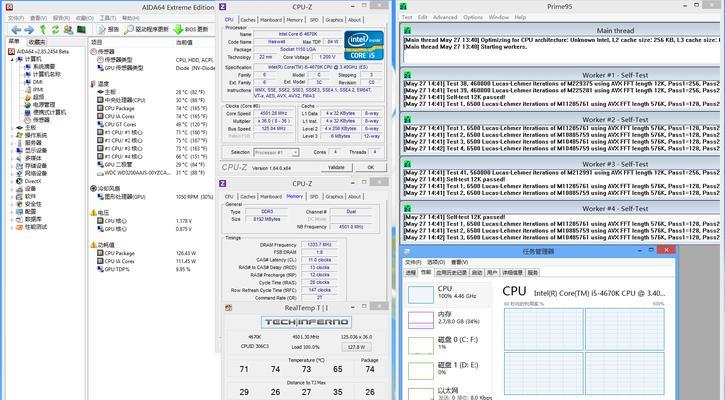Viewport: 725px width, 400px height.
Task: Open the Prime95 Options menu
Action: [x=473, y=17]
